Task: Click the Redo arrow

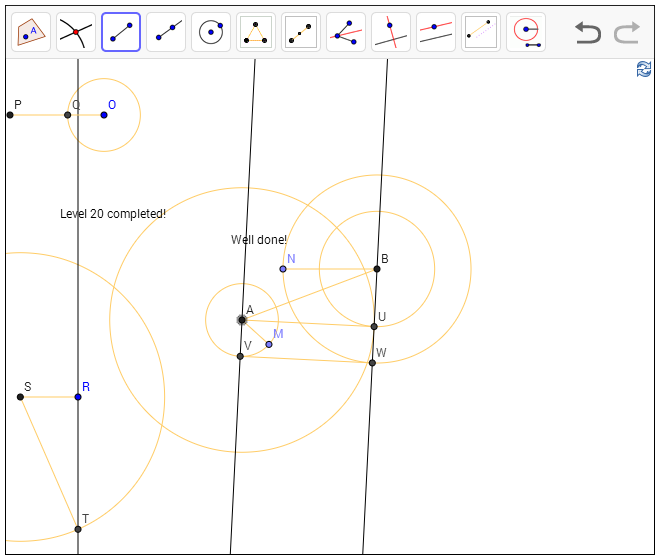Action: point(627,33)
